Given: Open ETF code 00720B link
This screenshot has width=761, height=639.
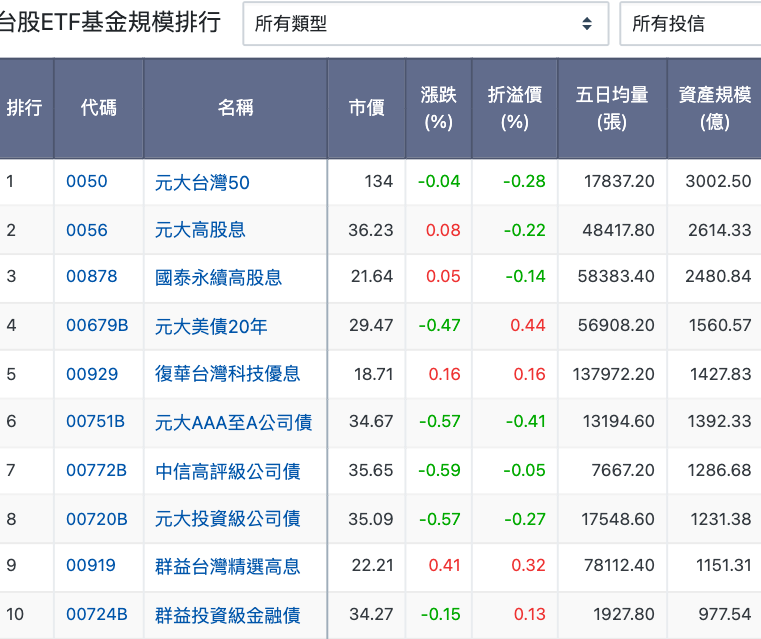Looking at the screenshot, I should (x=97, y=519).
